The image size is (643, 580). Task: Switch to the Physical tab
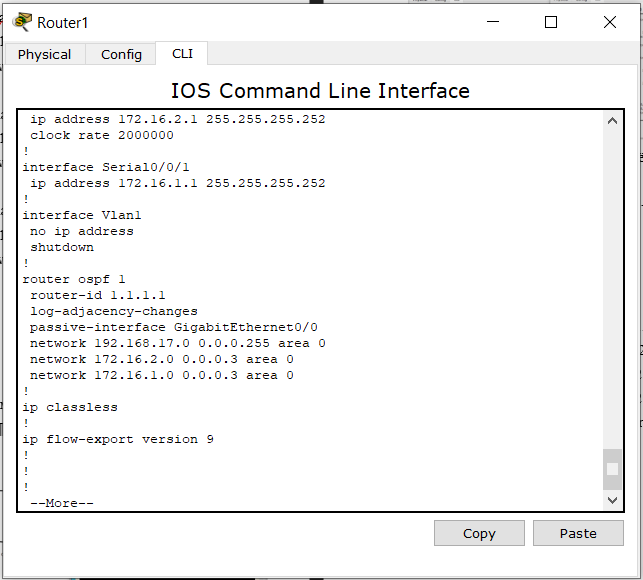click(44, 55)
